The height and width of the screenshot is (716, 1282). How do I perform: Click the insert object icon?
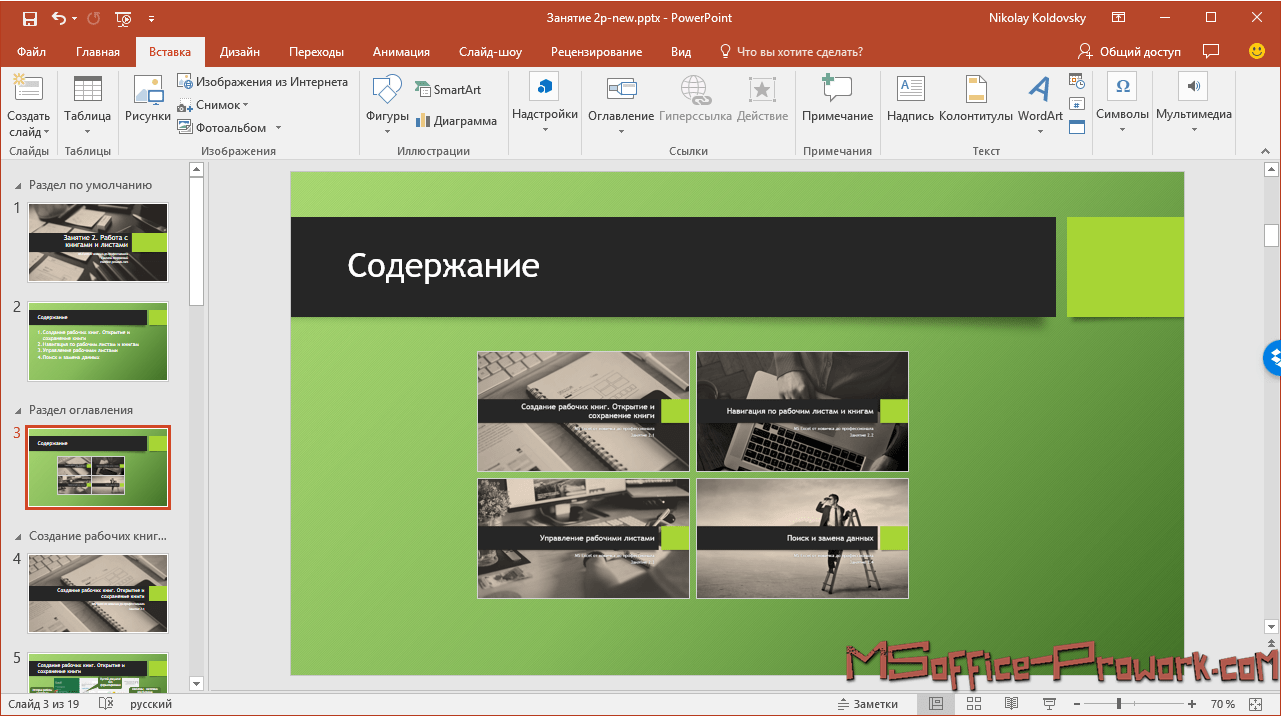[x=1077, y=127]
